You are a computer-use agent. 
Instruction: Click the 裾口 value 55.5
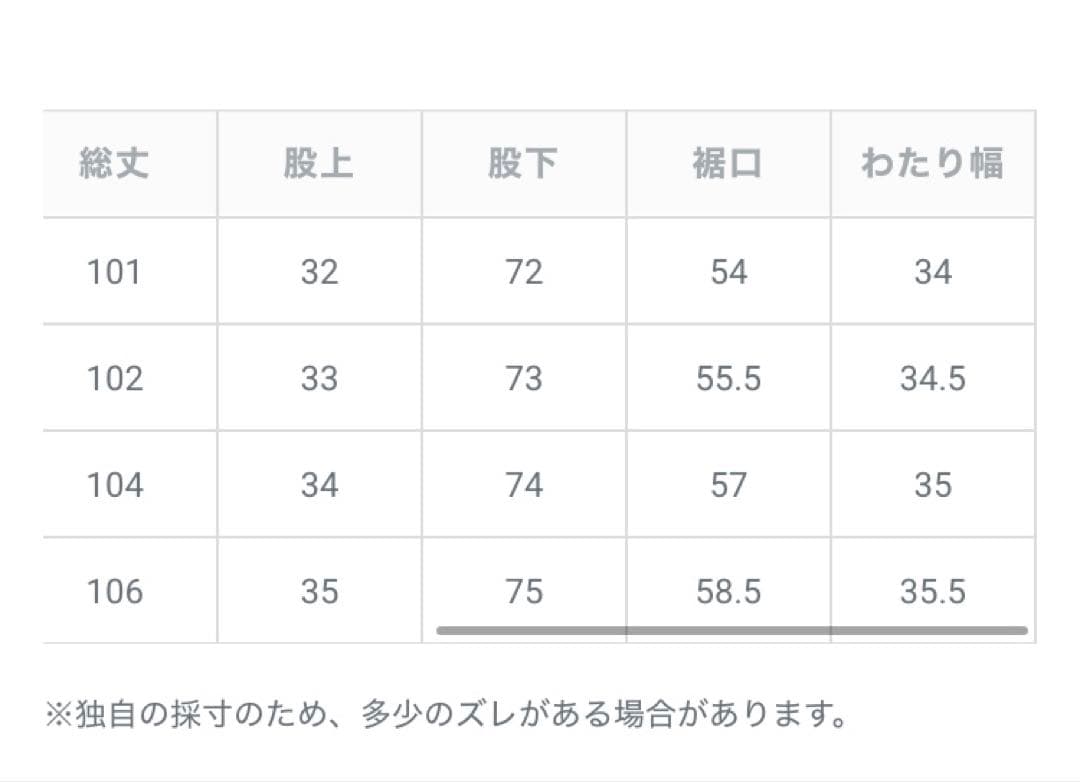coord(728,378)
